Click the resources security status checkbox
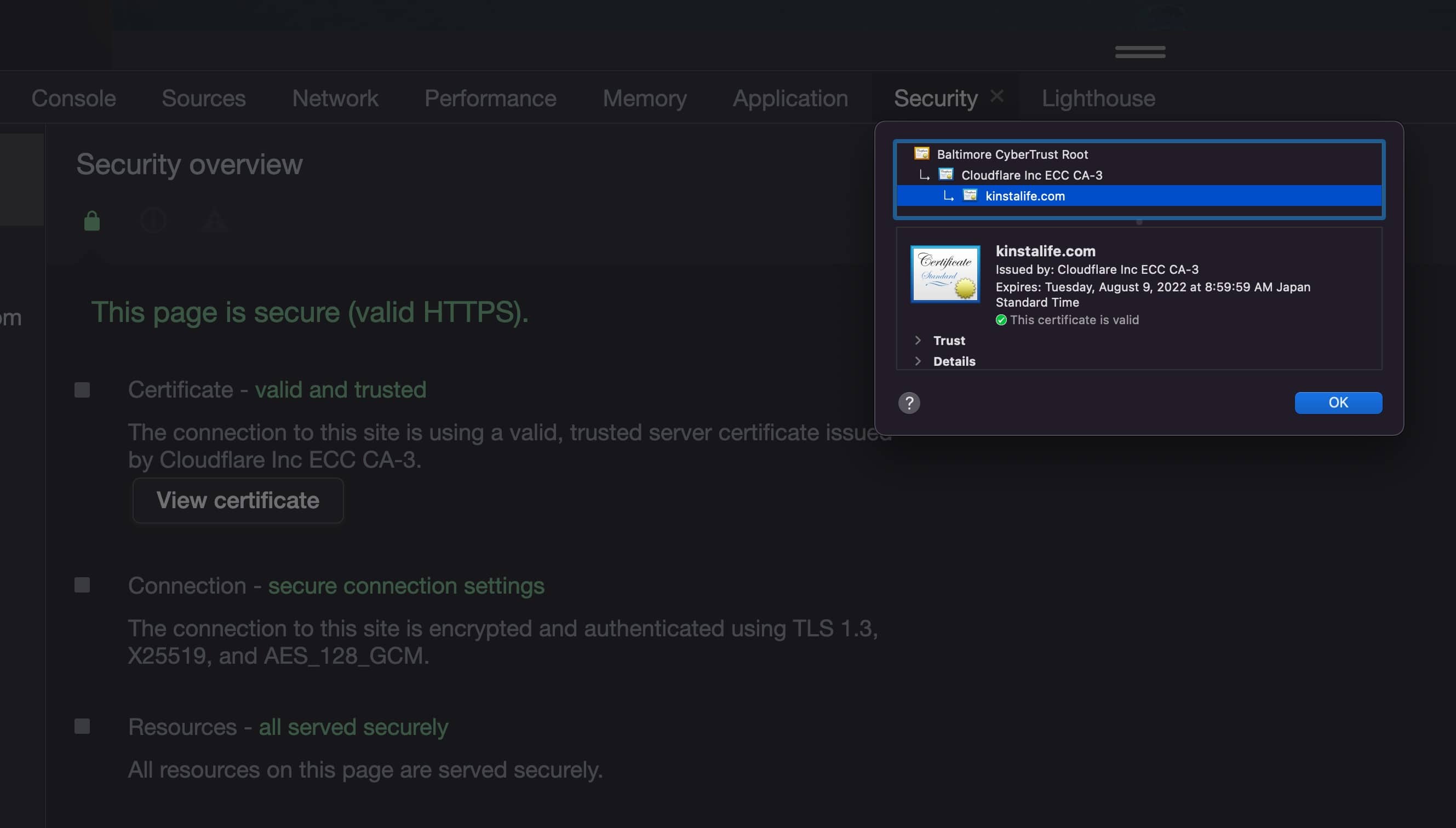This screenshot has height=828, width=1456. 82,726
